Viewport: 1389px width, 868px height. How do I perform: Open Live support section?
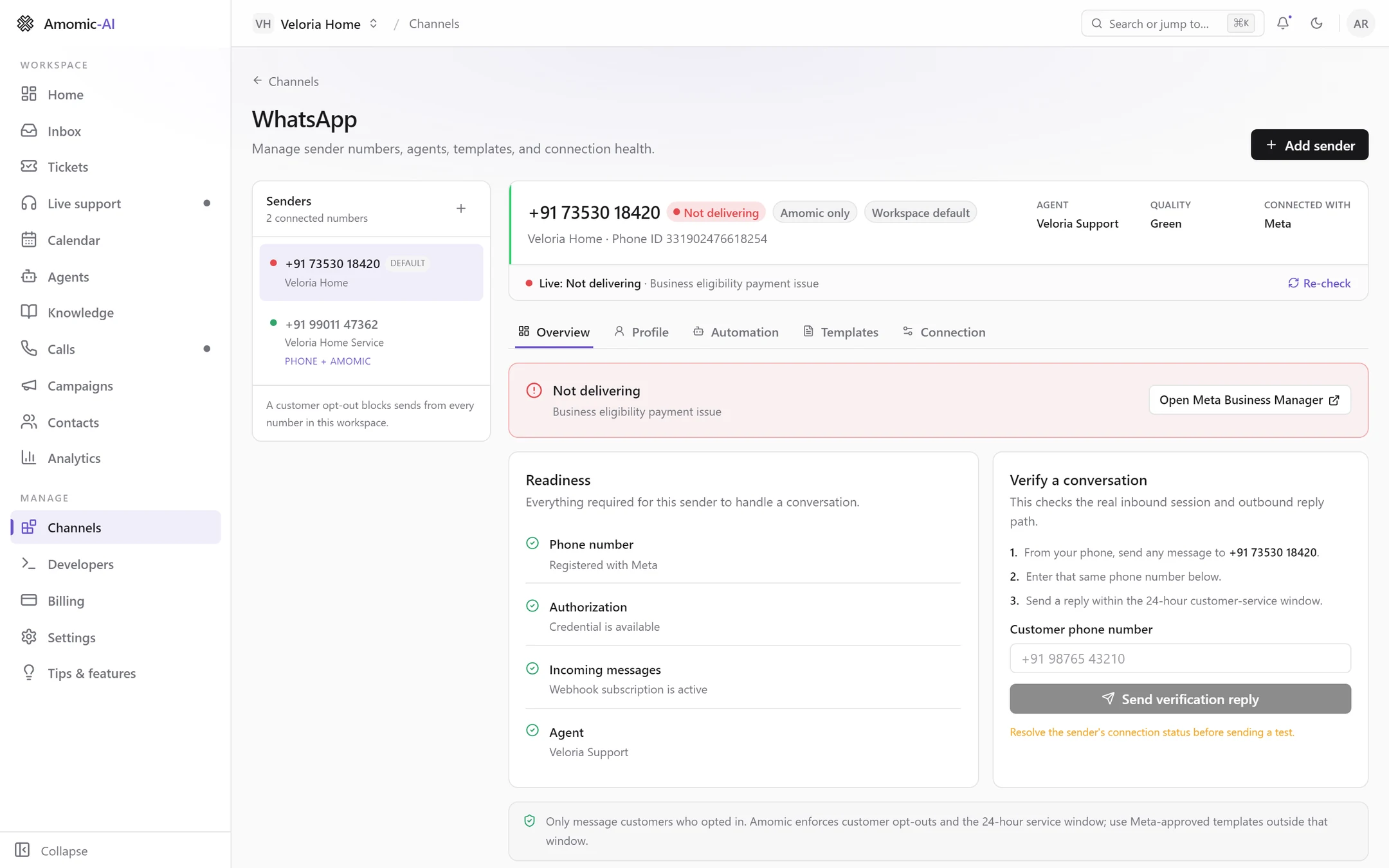[x=116, y=203]
